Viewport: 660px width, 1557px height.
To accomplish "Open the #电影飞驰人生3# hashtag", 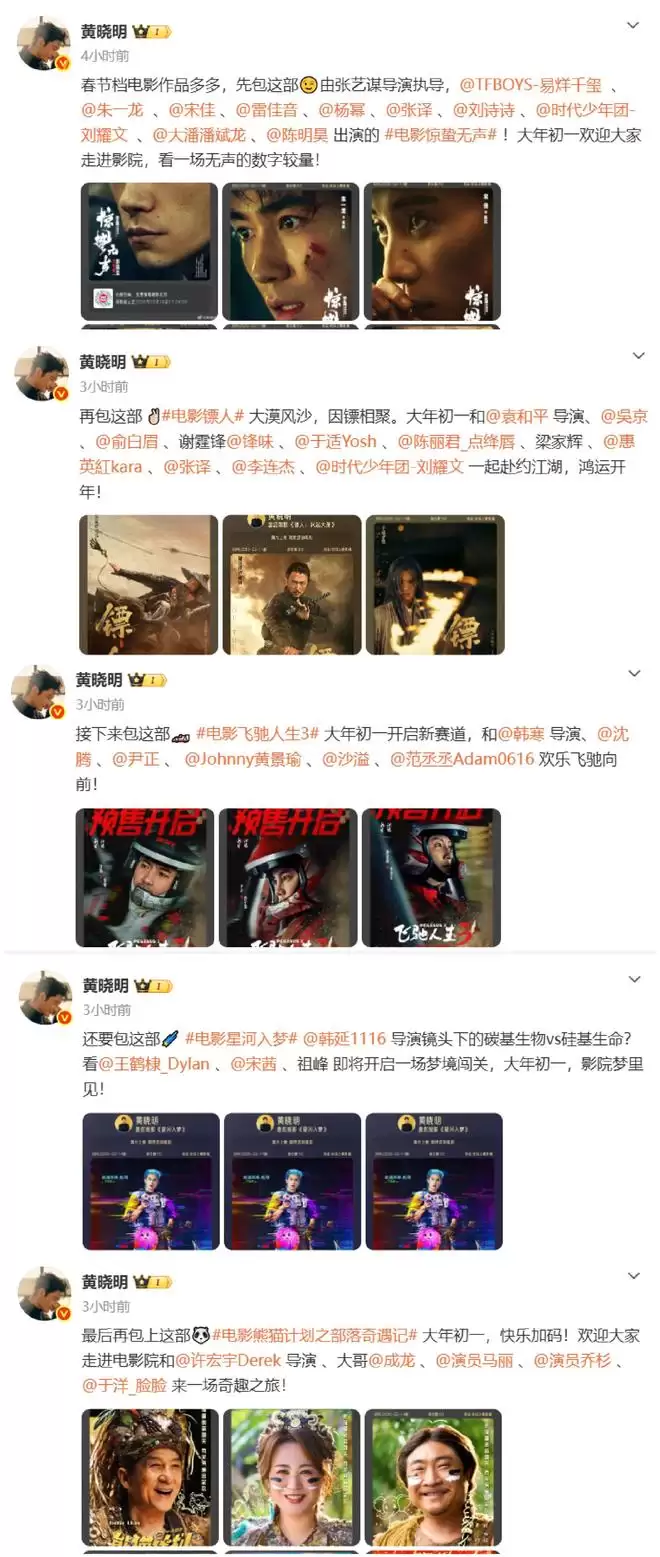I will coord(257,734).
